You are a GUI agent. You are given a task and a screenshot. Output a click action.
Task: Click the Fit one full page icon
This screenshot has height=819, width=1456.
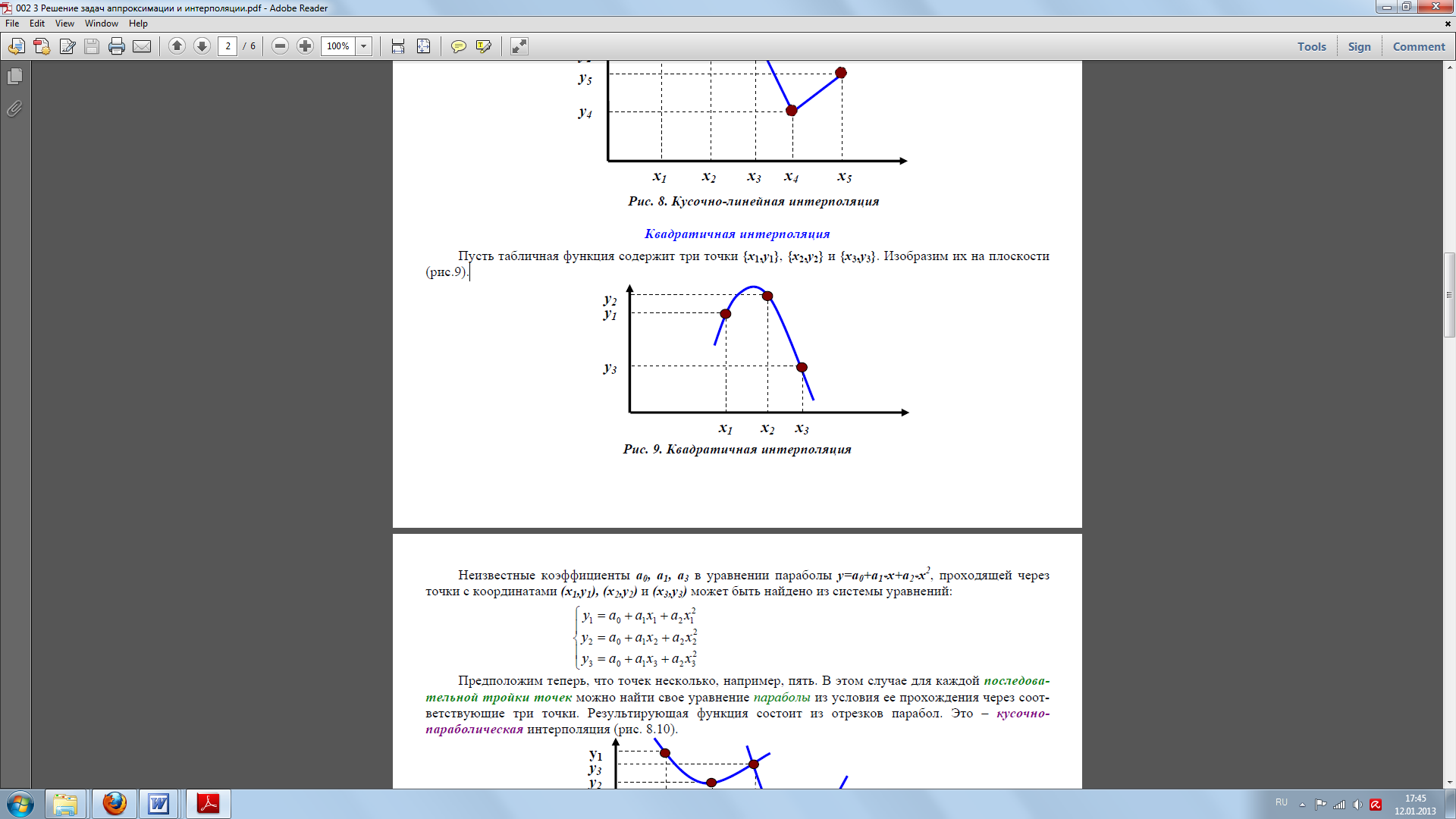(x=423, y=46)
